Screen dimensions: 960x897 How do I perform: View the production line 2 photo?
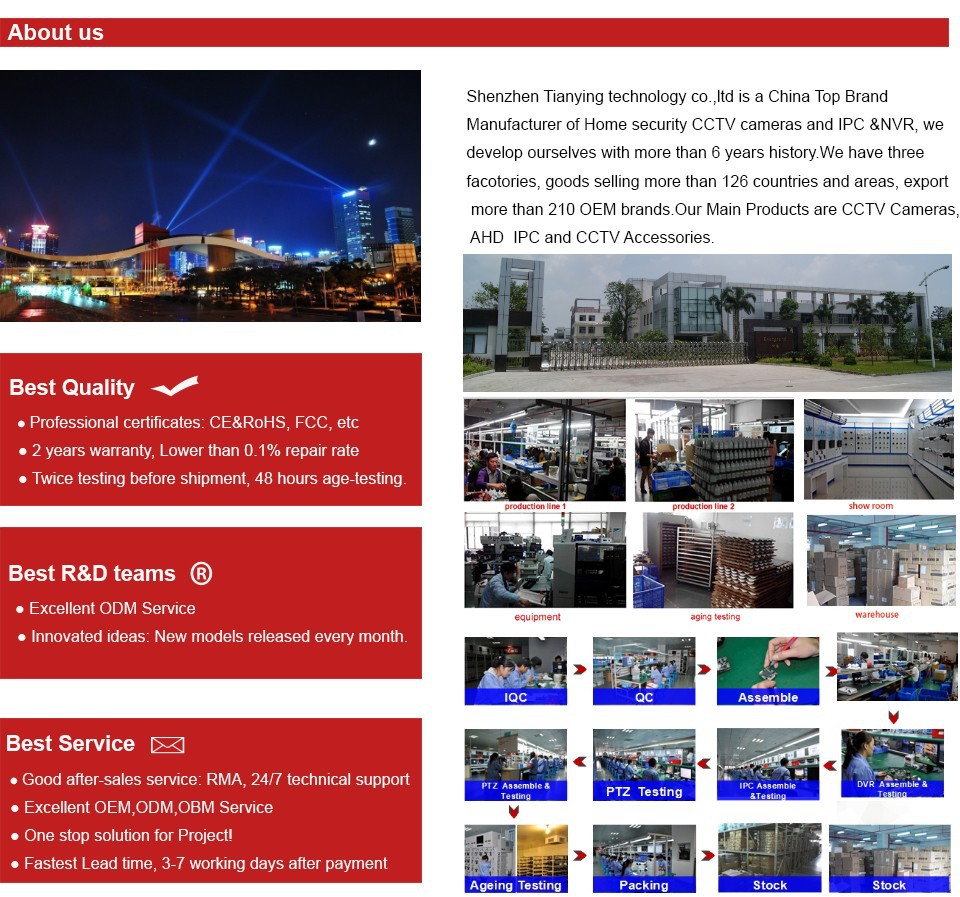point(713,449)
